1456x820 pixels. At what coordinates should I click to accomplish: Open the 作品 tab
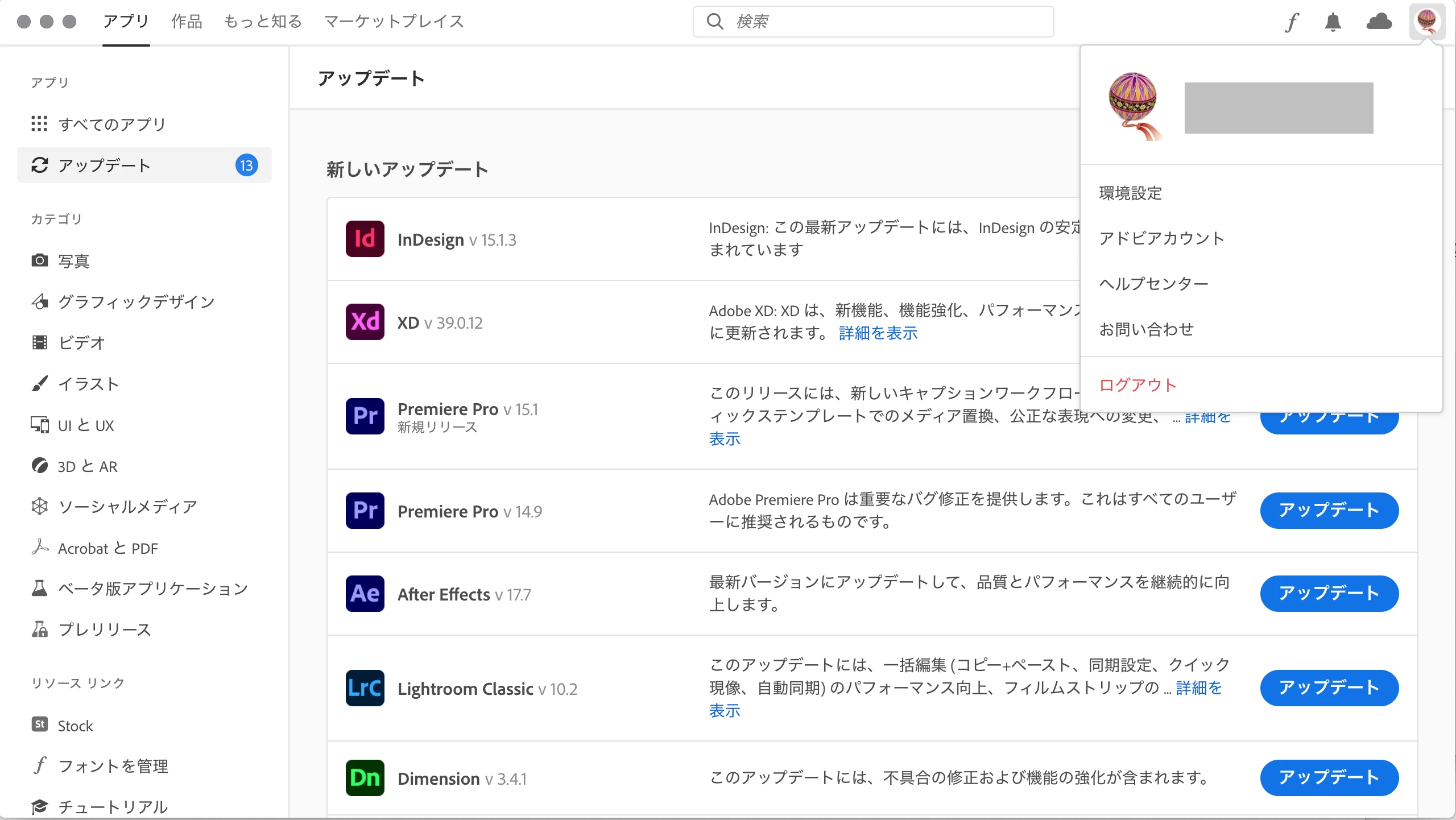point(187,22)
